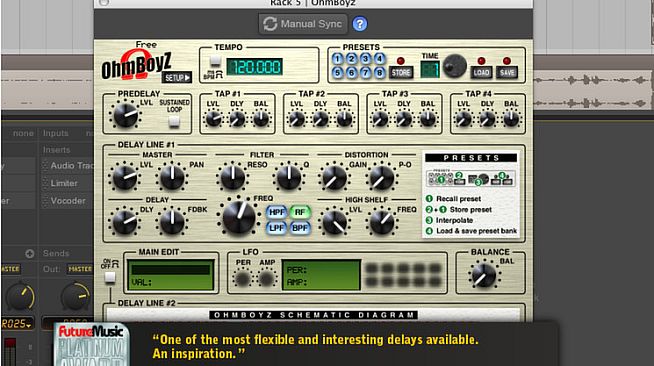Select the Limiter insert in host rack
Viewport: 654px width, 366px height.
pyautogui.click(x=64, y=183)
